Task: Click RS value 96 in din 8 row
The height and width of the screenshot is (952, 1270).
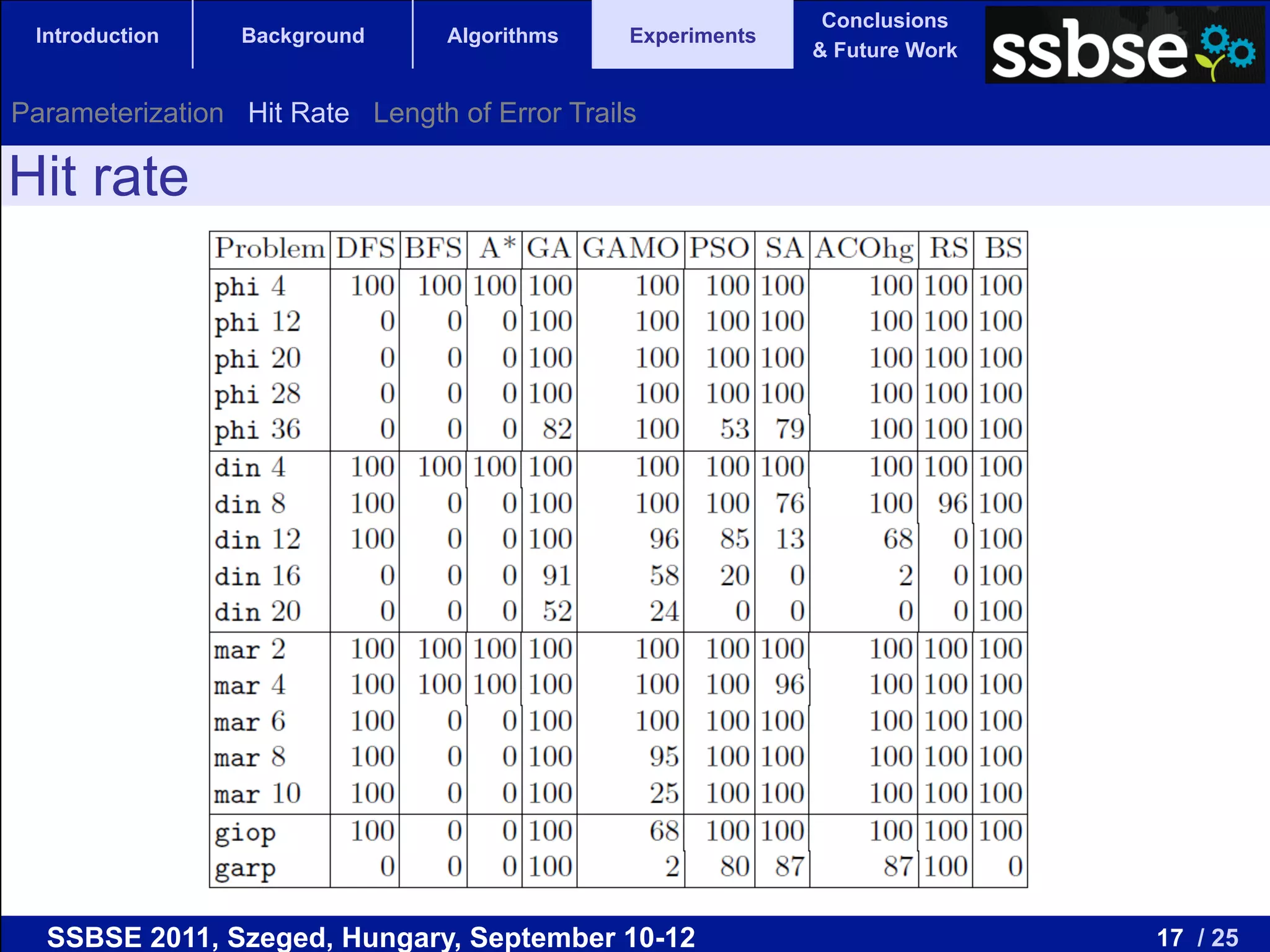Action: coord(953,503)
